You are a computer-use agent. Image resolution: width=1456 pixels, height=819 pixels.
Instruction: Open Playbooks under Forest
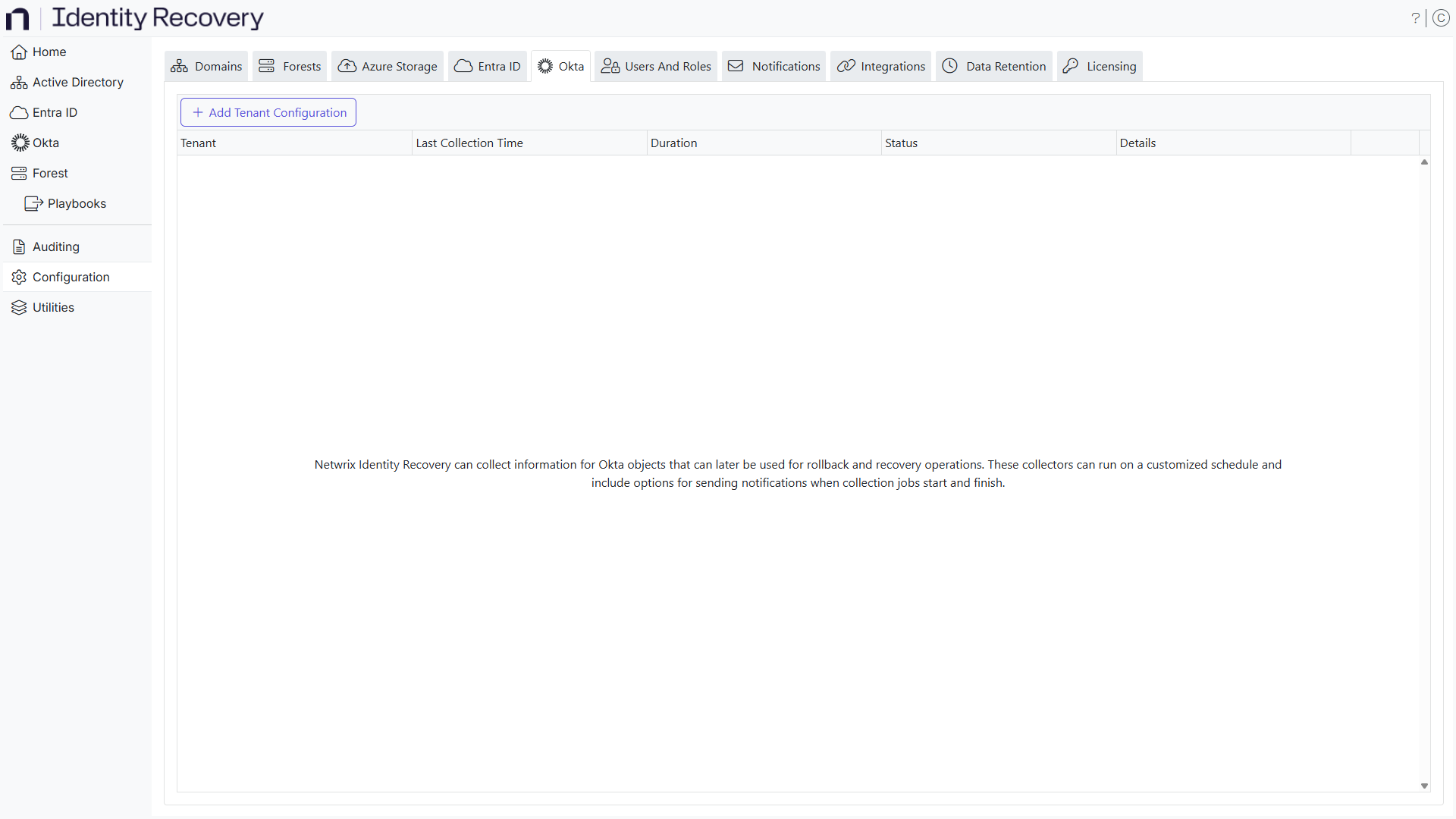pyautogui.click(x=77, y=203)
